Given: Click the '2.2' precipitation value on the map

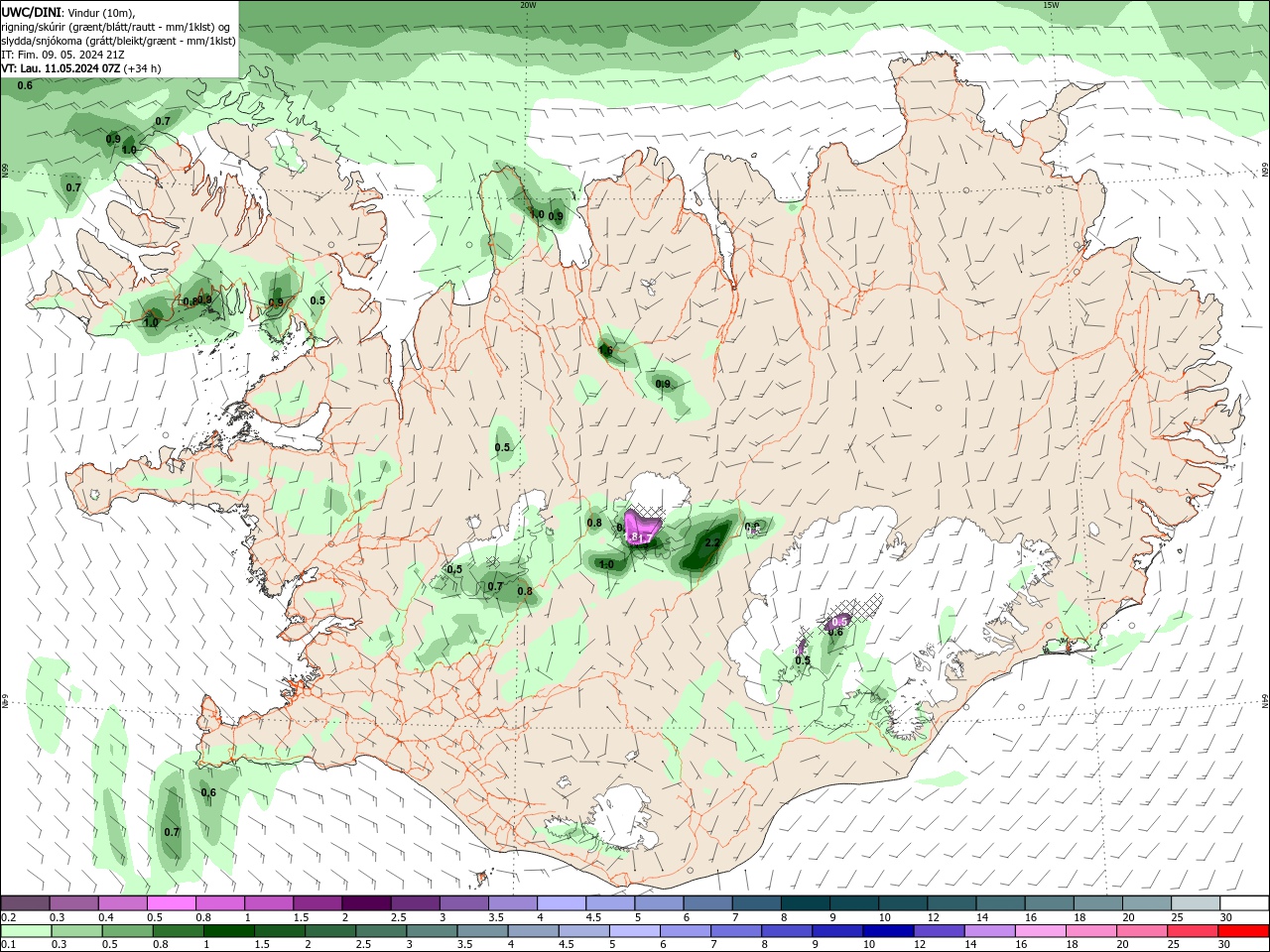Looking at the screenshot, I should point(711,543).
